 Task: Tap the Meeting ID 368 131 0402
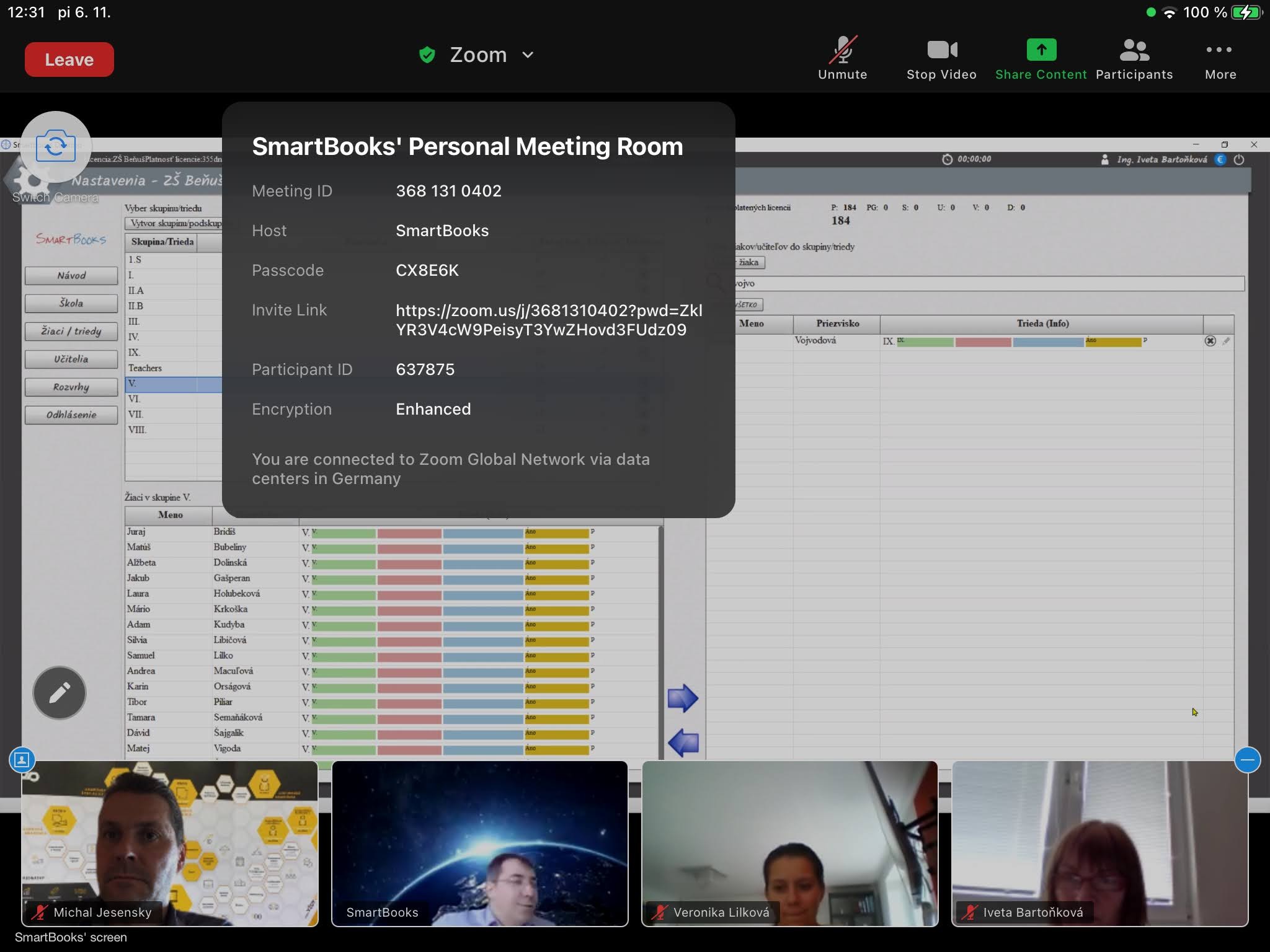click(x=448, y=191)
